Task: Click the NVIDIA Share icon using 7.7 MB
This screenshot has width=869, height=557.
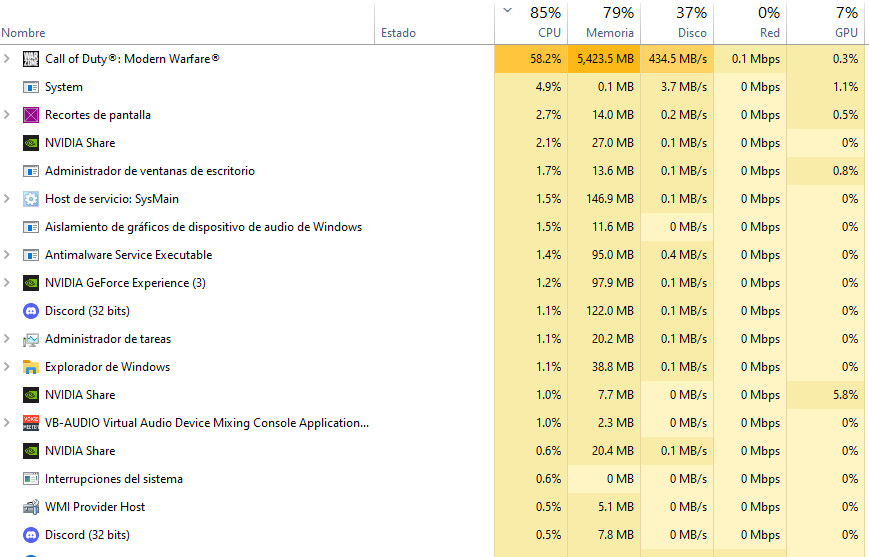Action: click(x=30, y=395)
